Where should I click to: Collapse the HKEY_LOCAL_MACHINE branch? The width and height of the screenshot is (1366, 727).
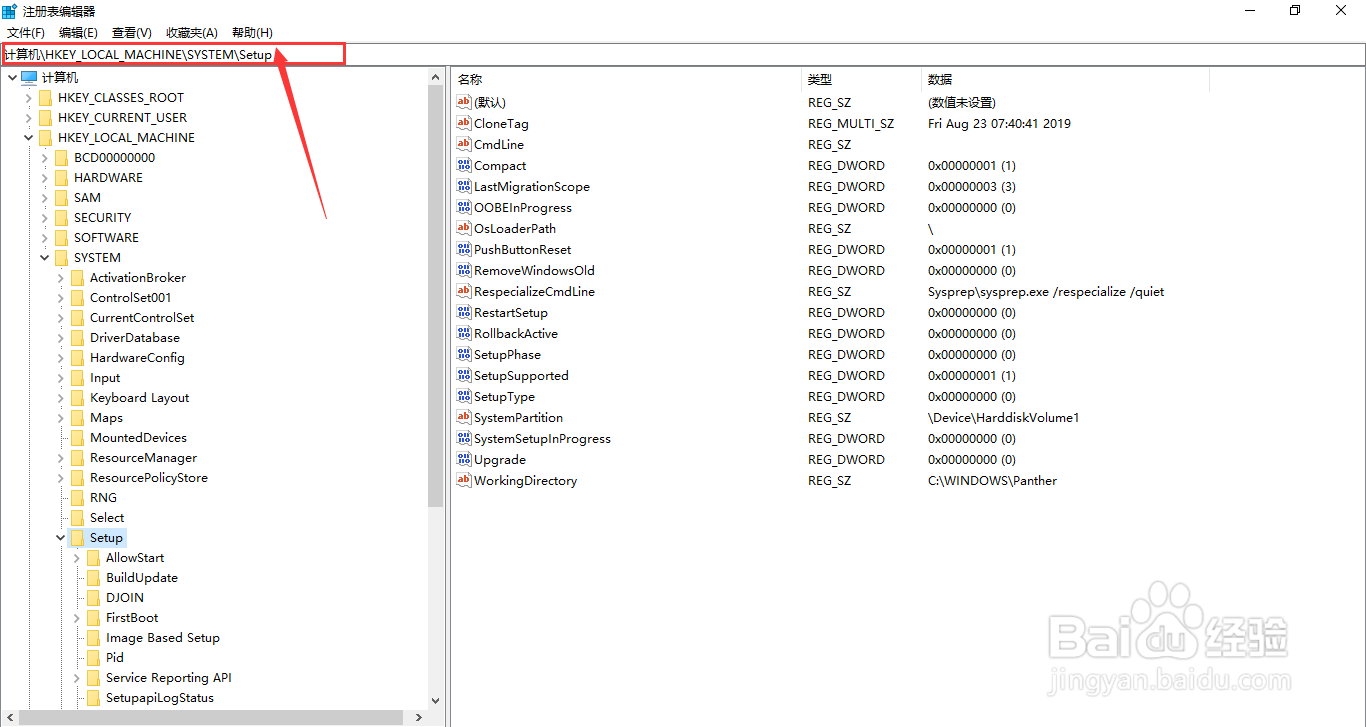click(x=28, y=137)
